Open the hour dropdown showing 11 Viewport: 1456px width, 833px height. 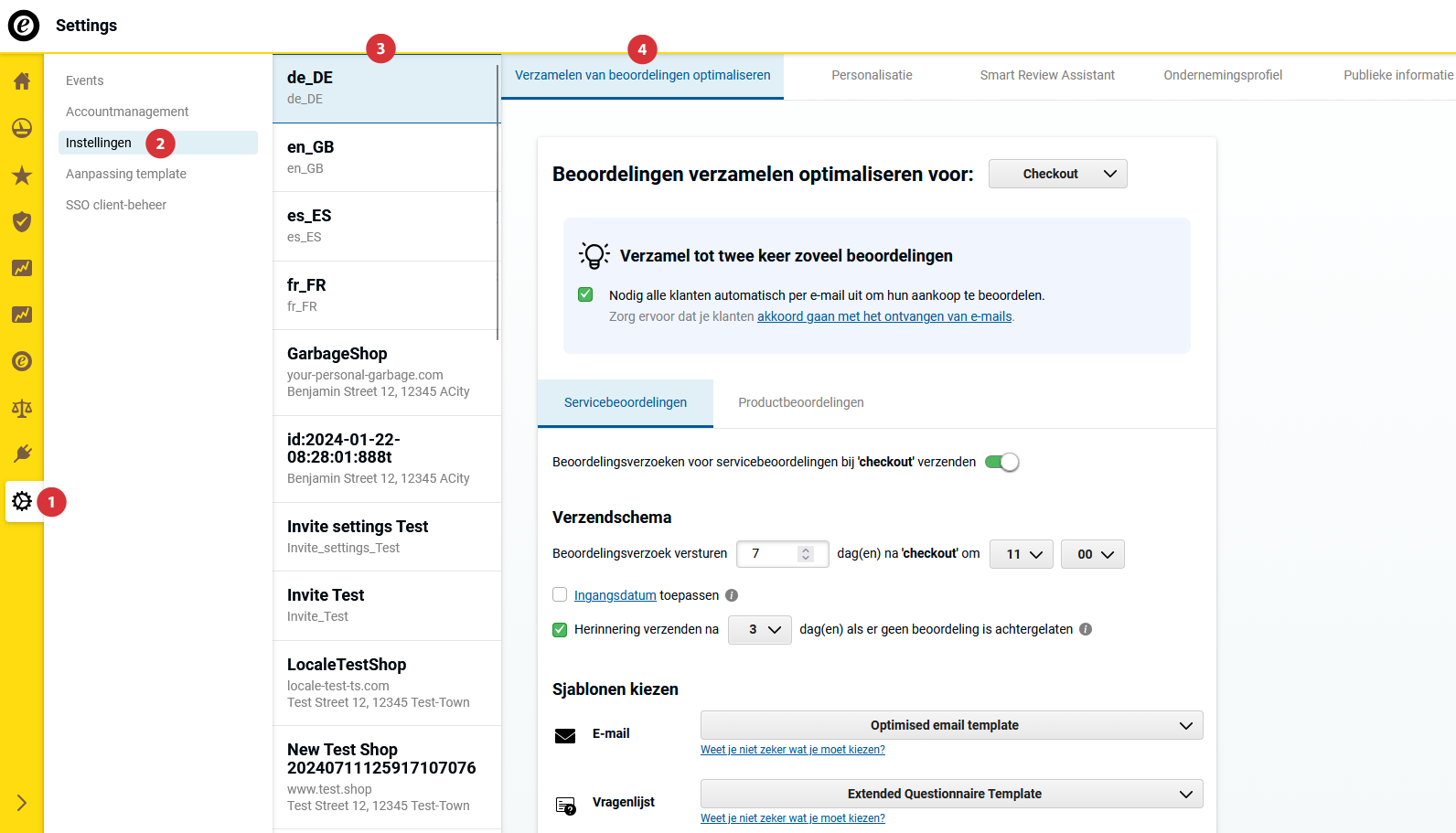pos(1022,554)
